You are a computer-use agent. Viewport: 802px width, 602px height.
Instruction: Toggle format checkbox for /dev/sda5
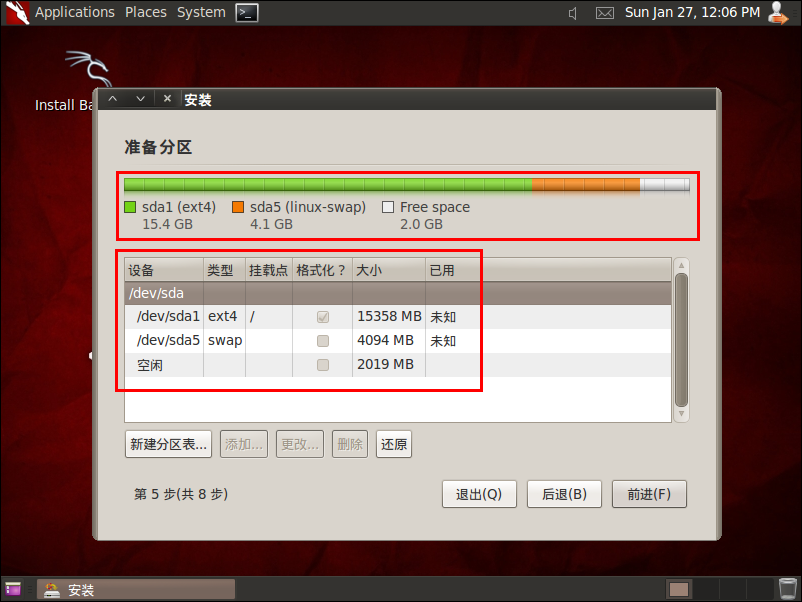(323, 341)
